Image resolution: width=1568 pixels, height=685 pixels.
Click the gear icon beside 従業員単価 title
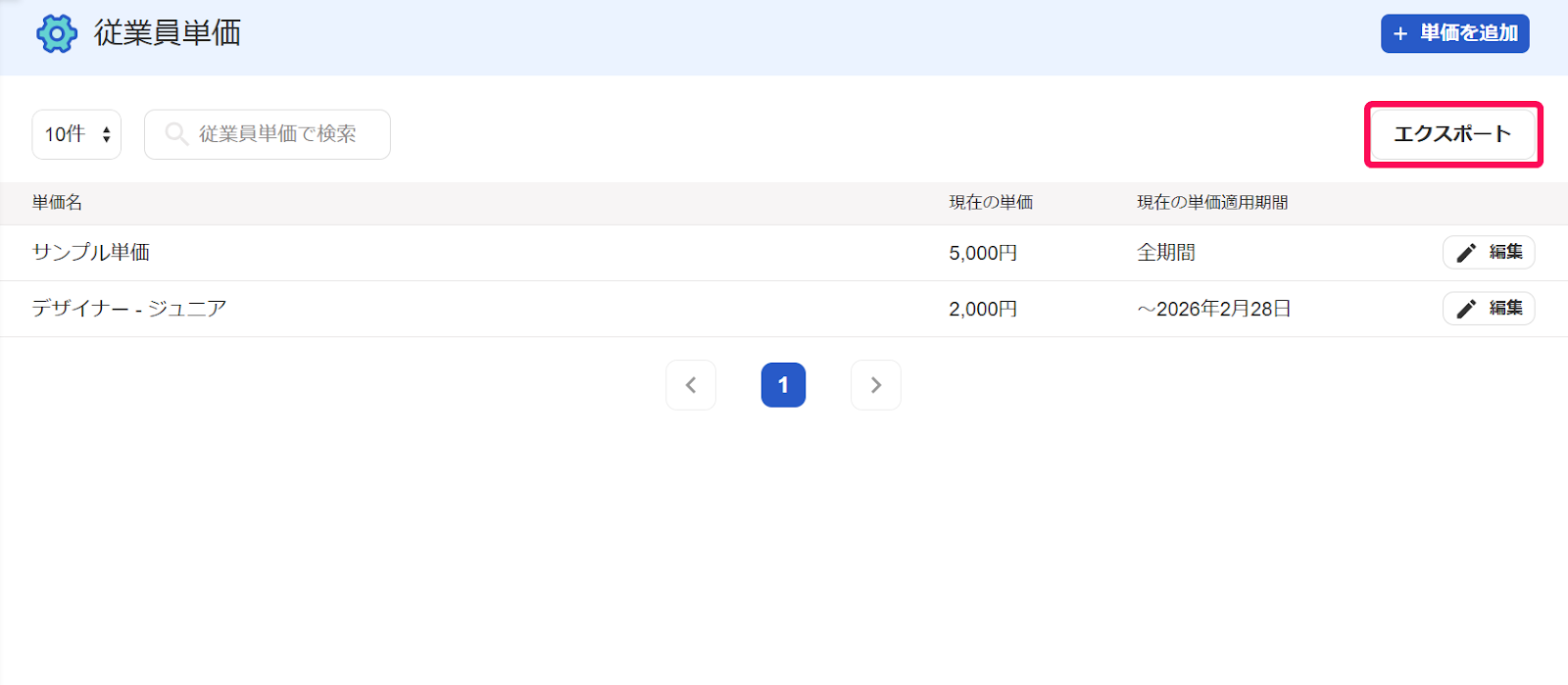tap(57, 34)
